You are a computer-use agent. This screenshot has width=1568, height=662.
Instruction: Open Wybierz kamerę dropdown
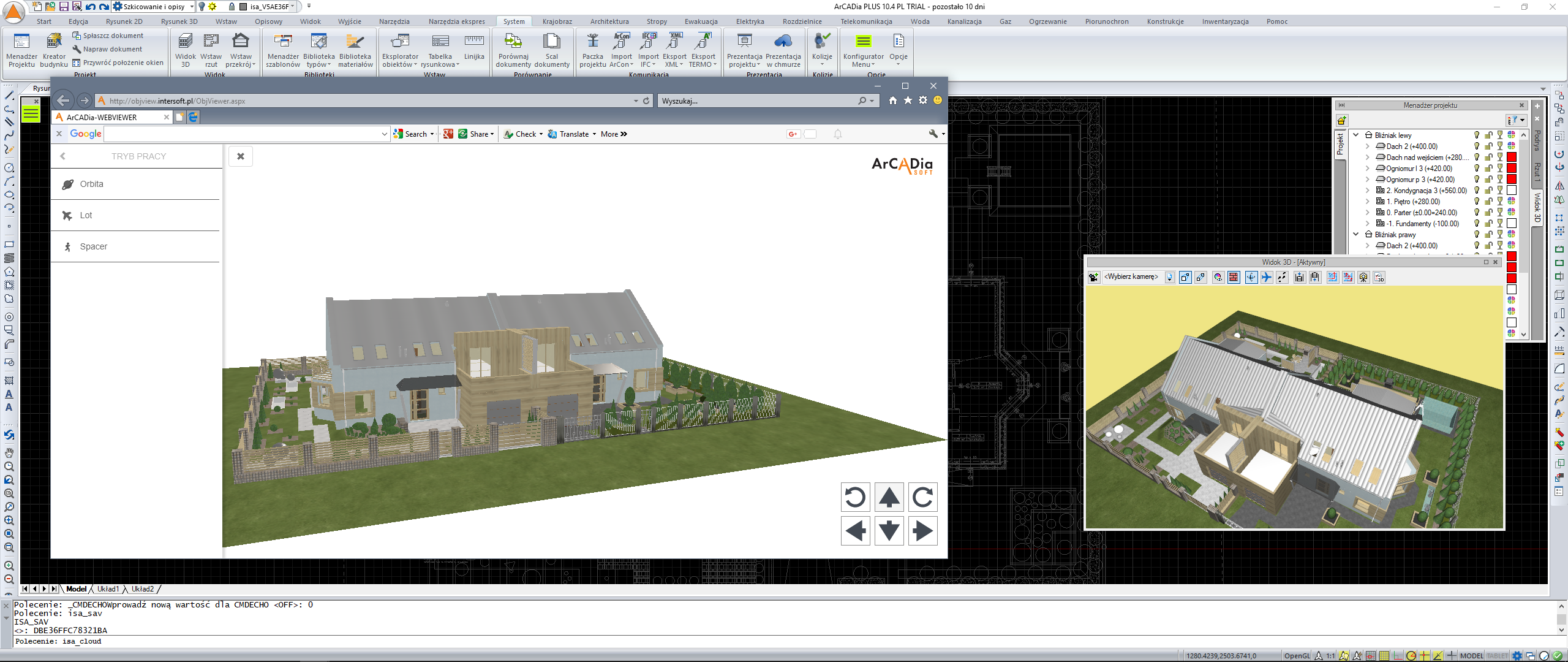1169,277
